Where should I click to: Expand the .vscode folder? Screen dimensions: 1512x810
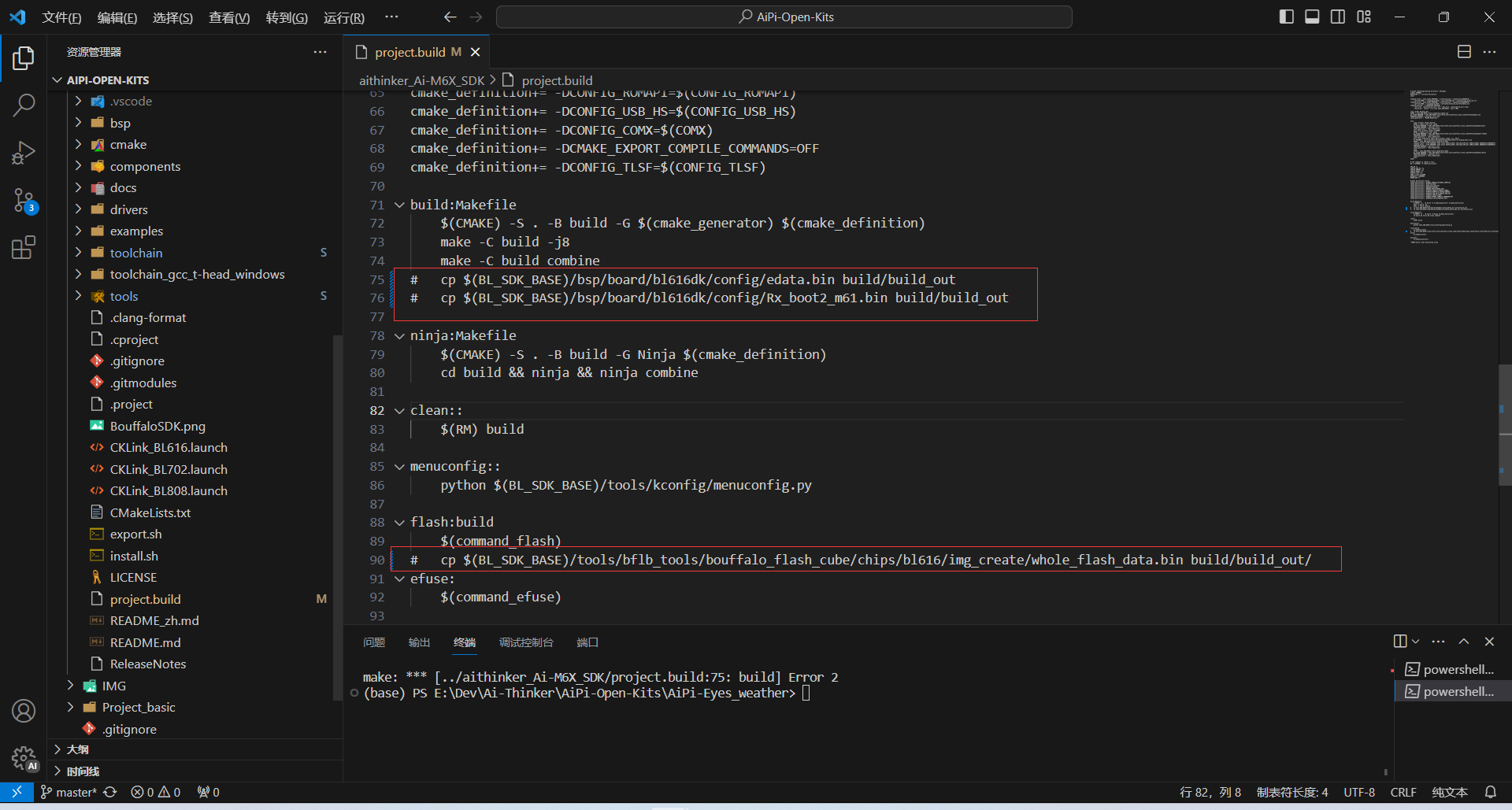[x=78, y=101]
